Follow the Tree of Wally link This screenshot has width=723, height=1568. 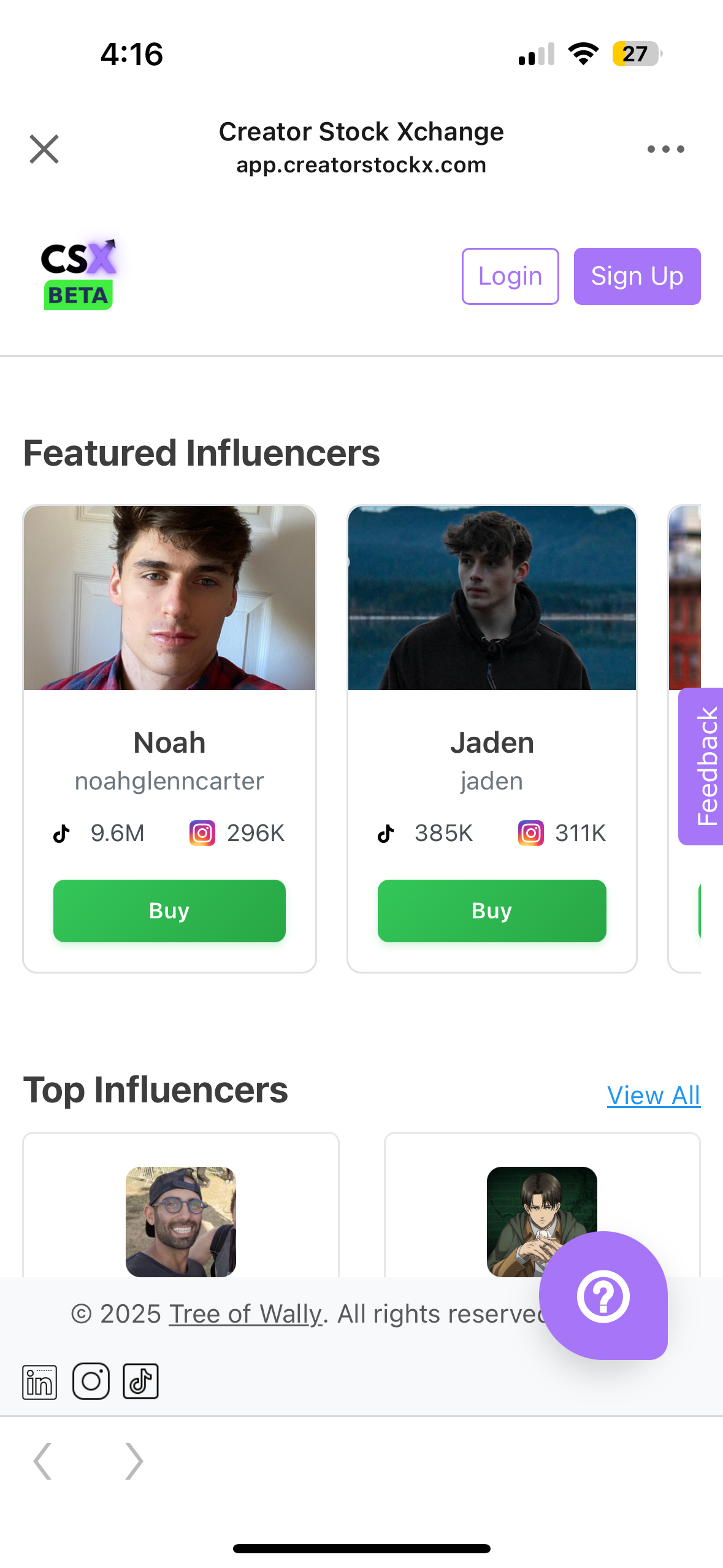click(245, 1314)
